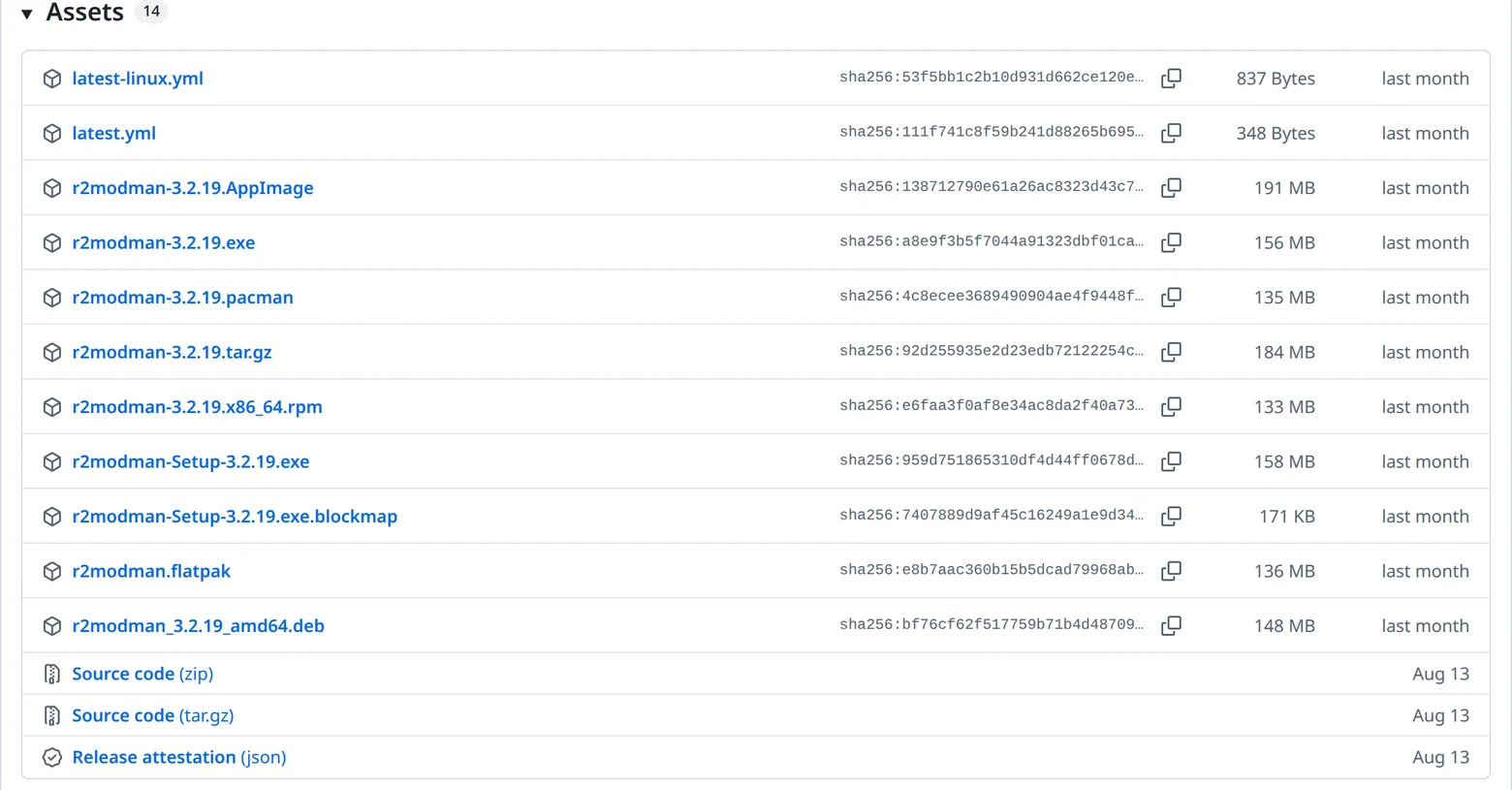Screen dimensions: 1512x790
Task: Copy the hash of the exe.blockmap file
Action: pyautogui.click(x=1171, y=517)
